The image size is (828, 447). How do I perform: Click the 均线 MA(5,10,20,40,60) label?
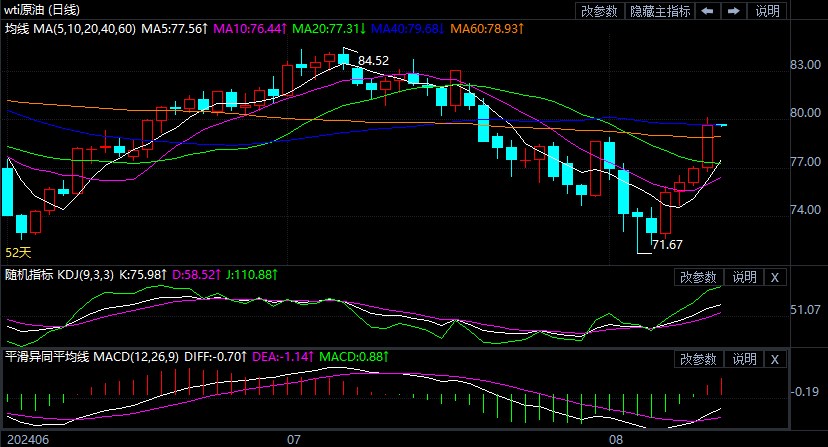click(x=70, y=29)
